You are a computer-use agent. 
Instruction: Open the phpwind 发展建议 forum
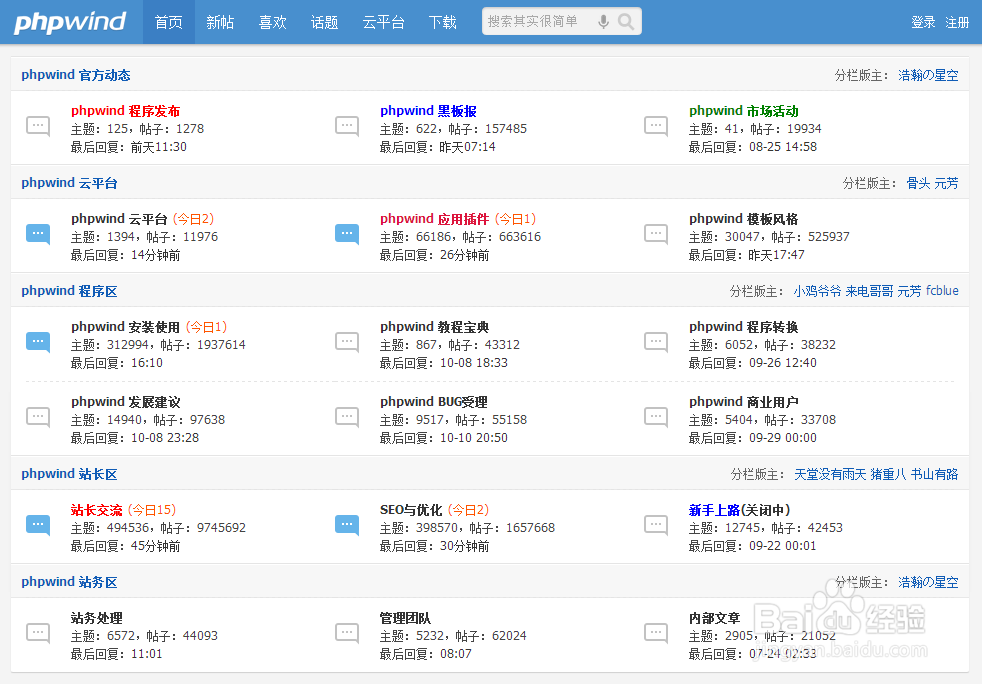click(x=125, y=402)
